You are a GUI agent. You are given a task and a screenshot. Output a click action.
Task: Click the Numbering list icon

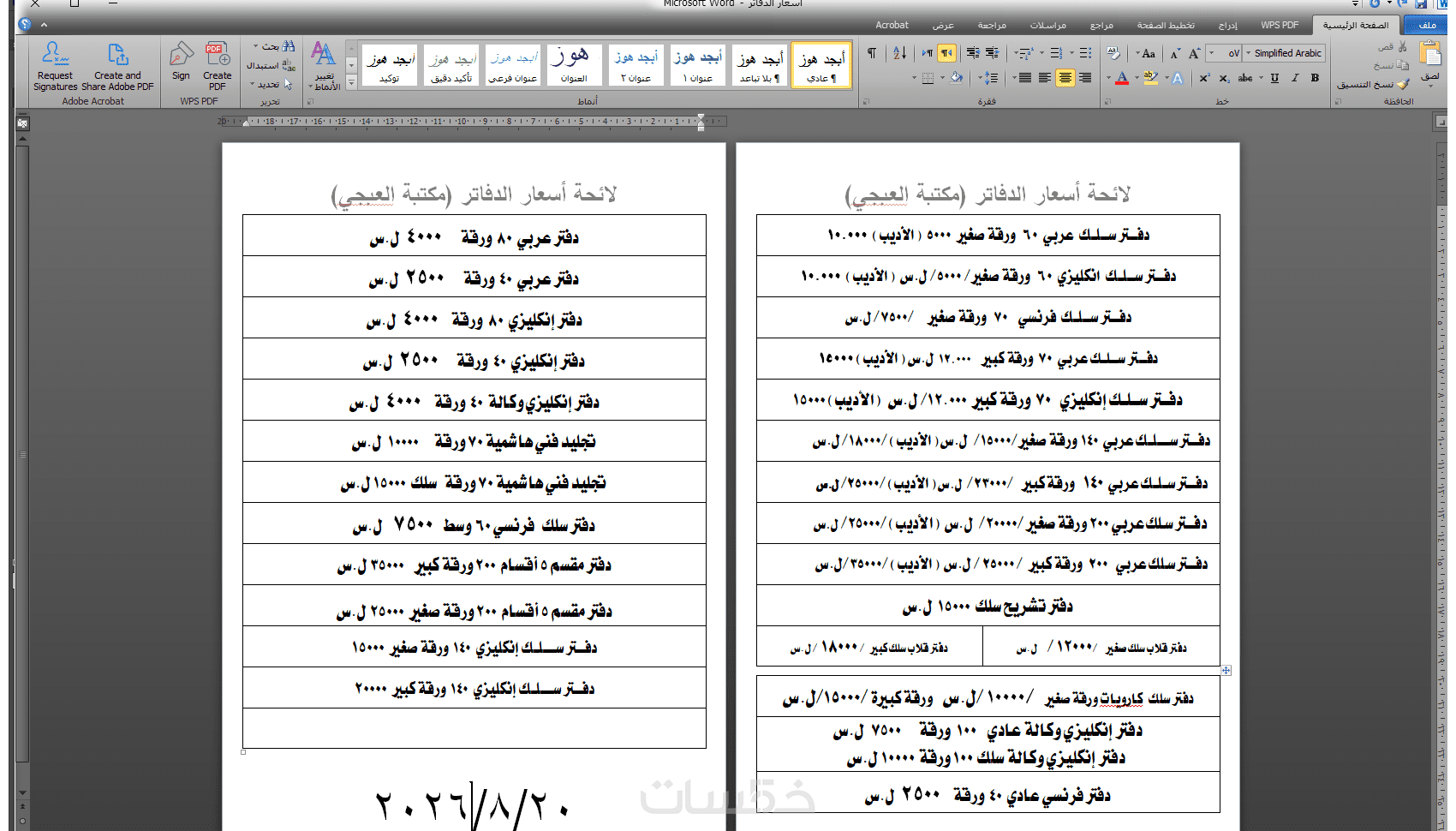(1056, 53)
